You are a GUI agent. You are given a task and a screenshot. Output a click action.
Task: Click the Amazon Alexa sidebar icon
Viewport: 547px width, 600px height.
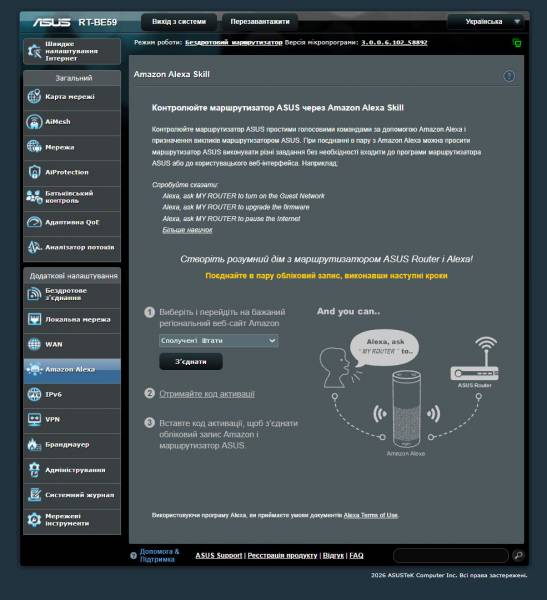coord(34,369)
